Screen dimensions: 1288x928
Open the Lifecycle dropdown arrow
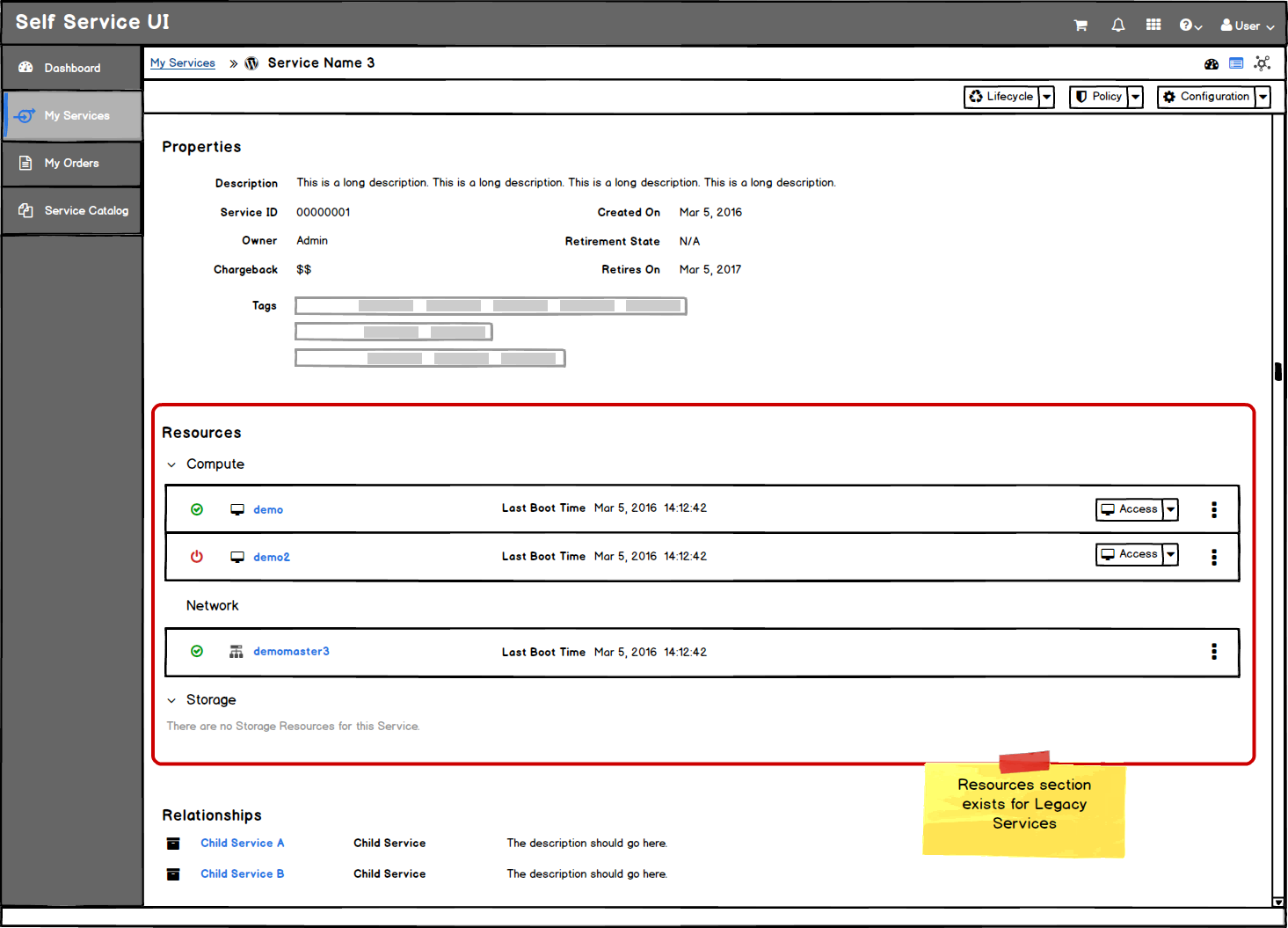1046,97
